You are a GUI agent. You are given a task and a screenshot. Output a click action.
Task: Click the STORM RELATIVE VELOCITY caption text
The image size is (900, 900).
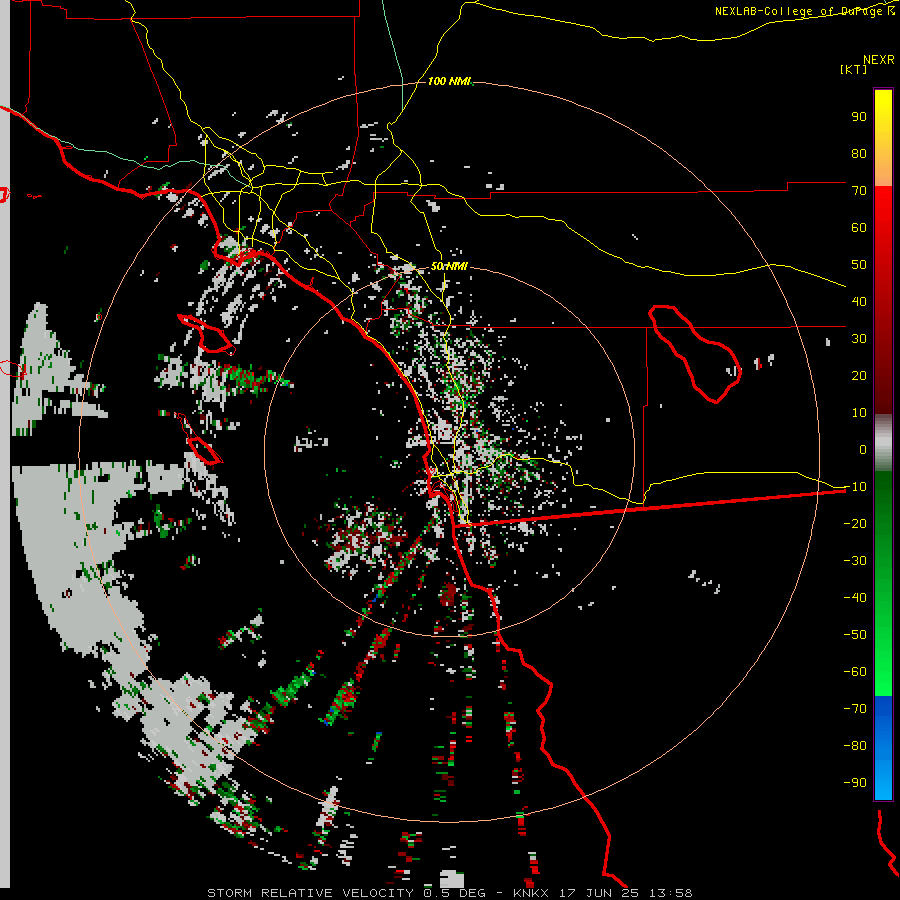309,893
